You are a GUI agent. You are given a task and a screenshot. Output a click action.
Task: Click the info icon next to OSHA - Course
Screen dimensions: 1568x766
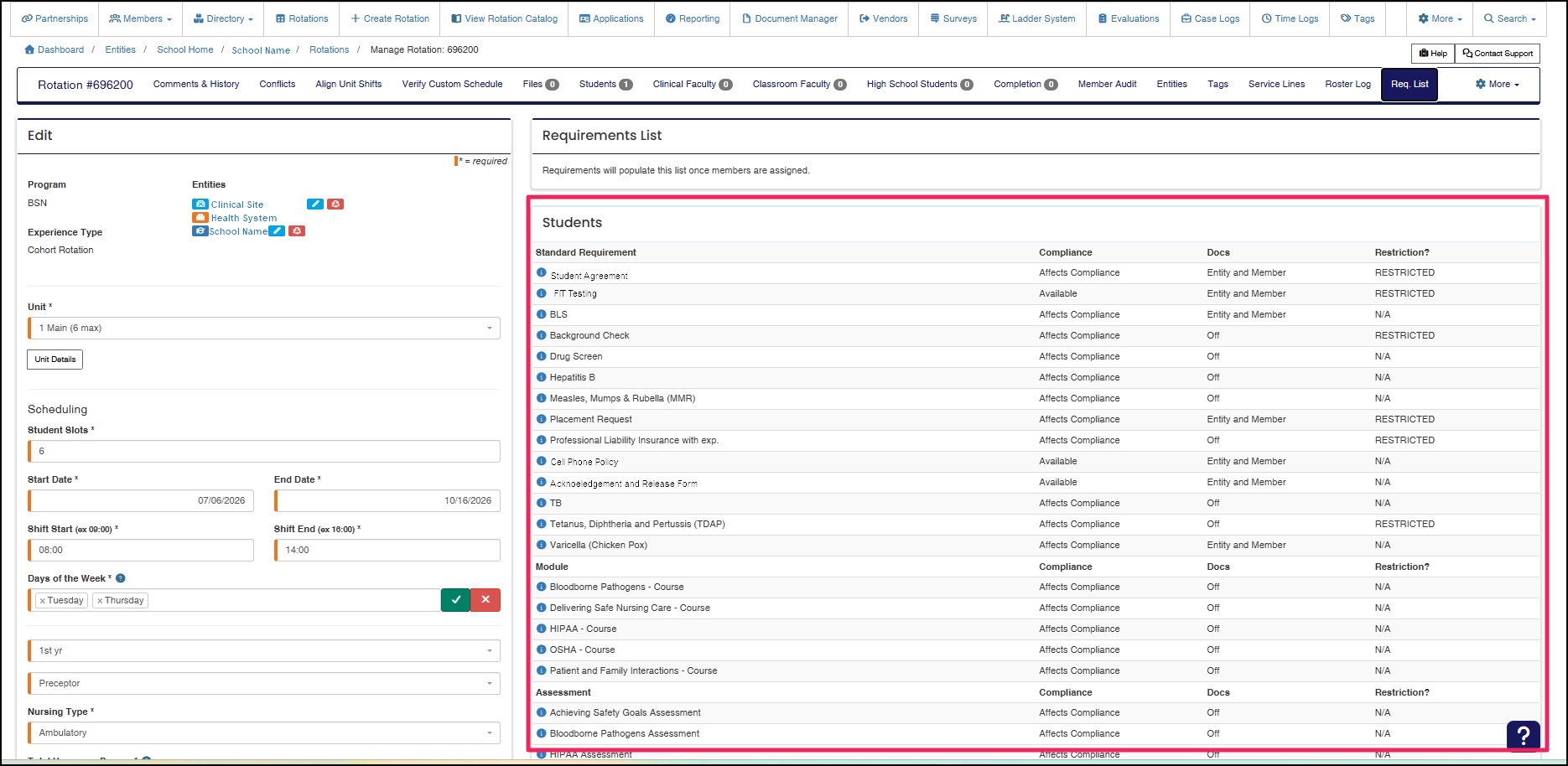542,650
